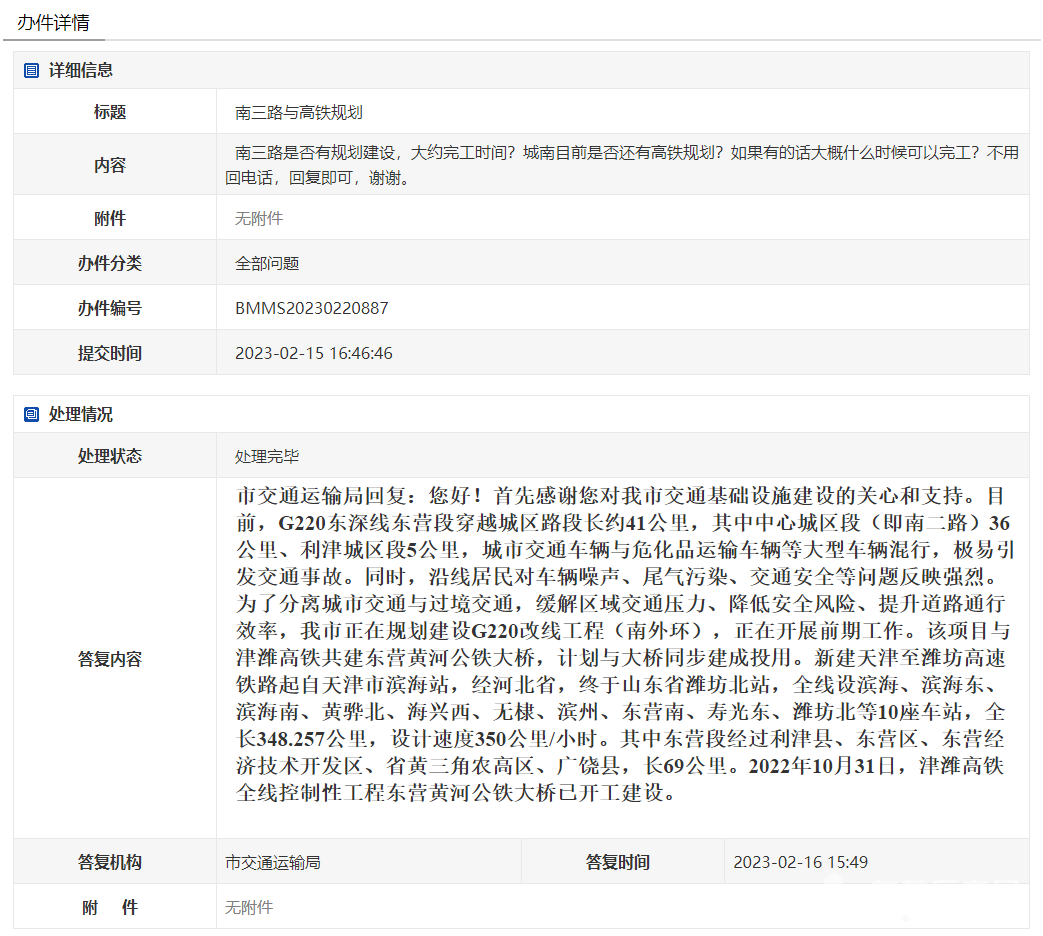
Task: Click the icon beside 详细信息 header
Action: click(31, 71)
